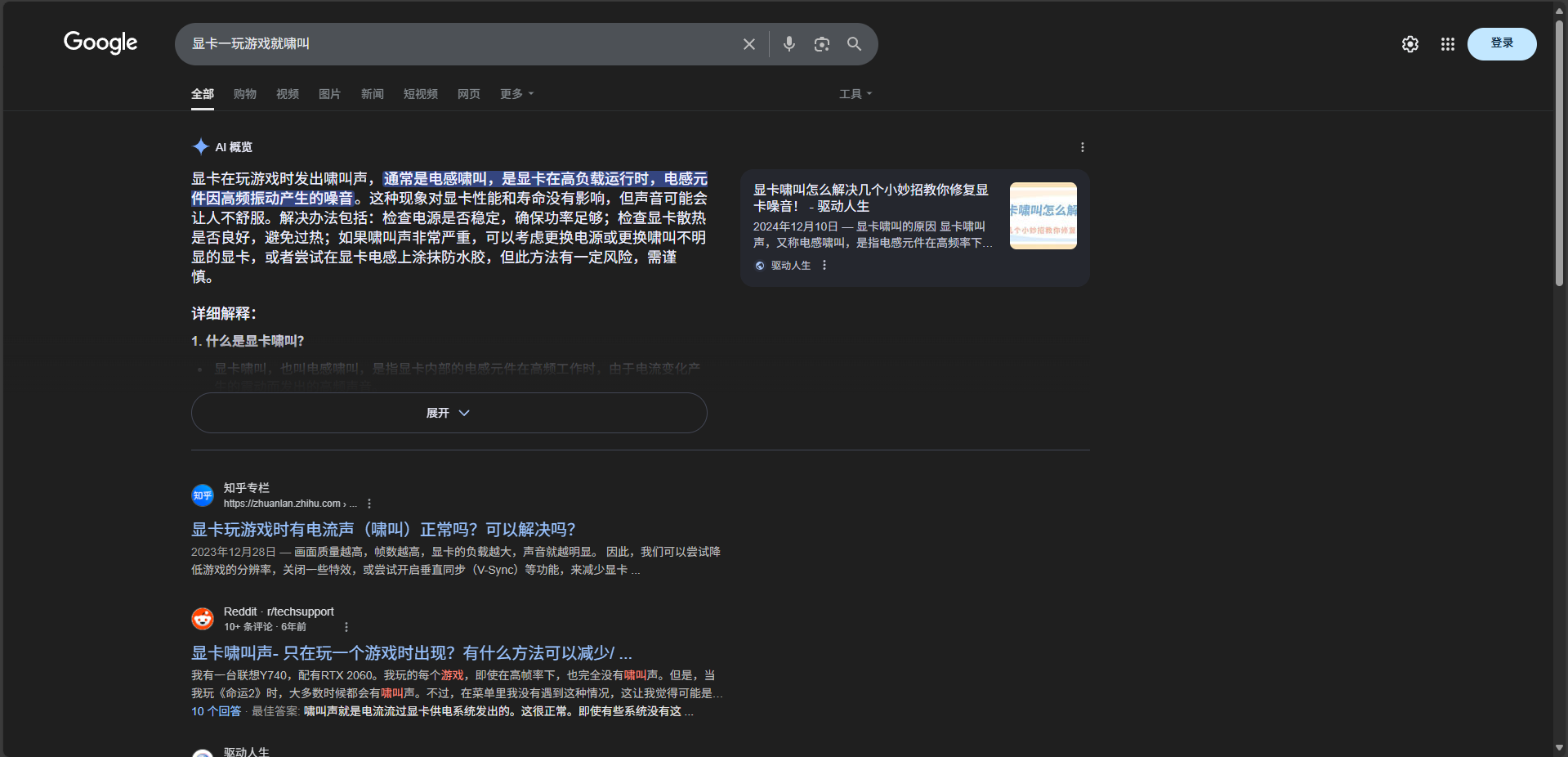Click the Google logo
Screen dimensions: 1568x757
(100, 43)
